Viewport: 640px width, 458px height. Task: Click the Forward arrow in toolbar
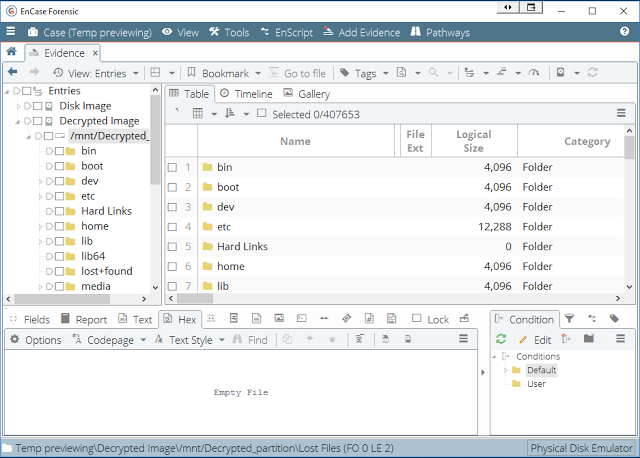35,72
